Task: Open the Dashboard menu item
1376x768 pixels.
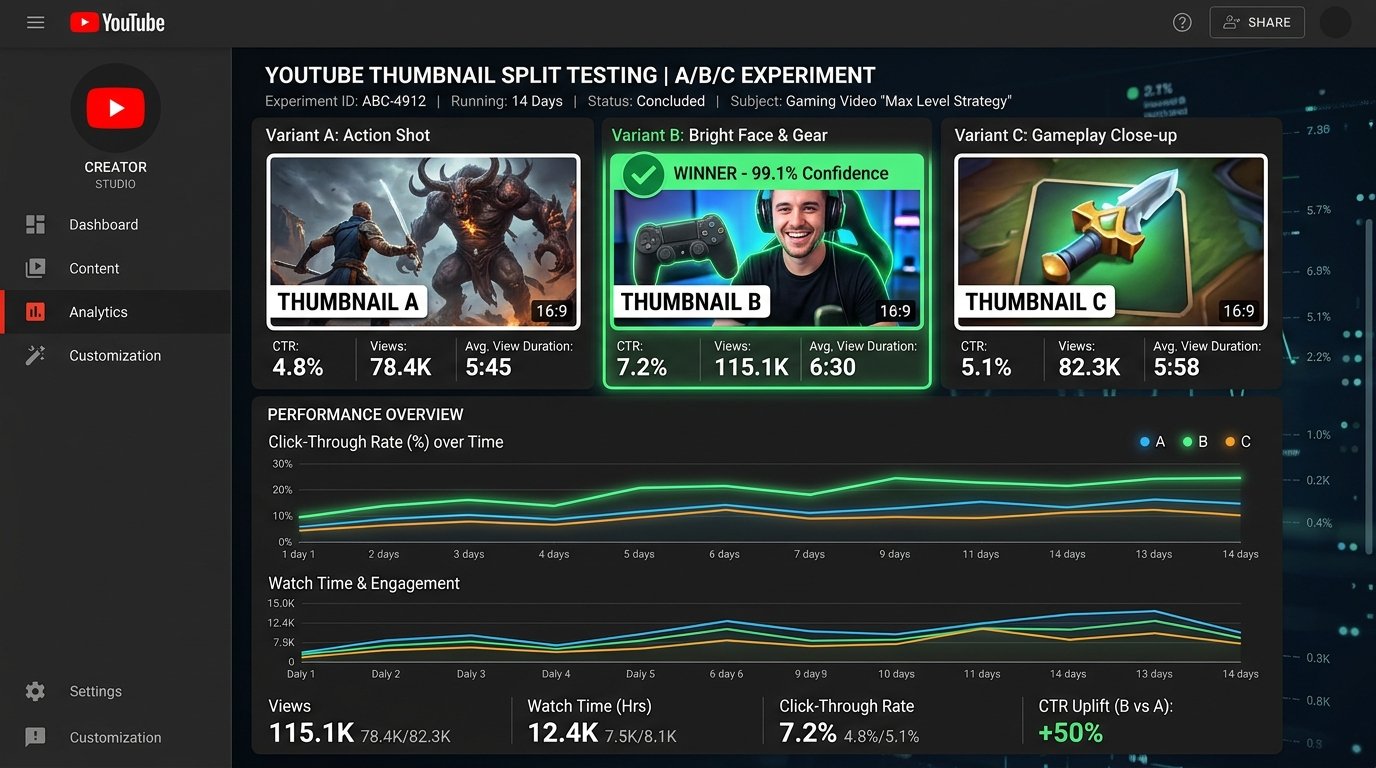Action: pos(116,225)
